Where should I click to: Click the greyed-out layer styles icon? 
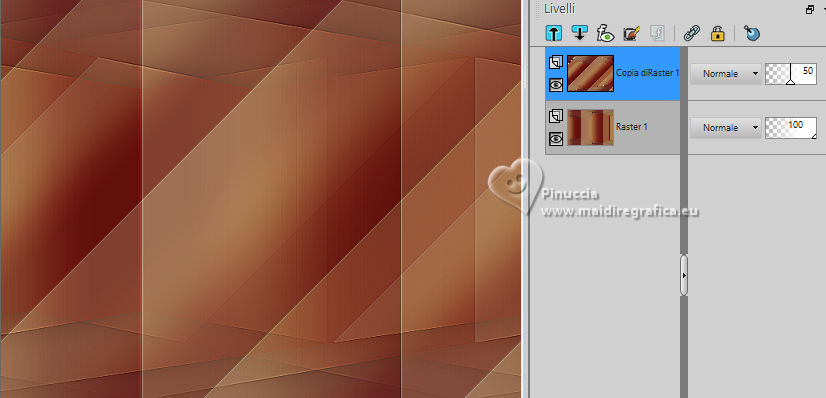pyautogui.click(x=657, y=34)
